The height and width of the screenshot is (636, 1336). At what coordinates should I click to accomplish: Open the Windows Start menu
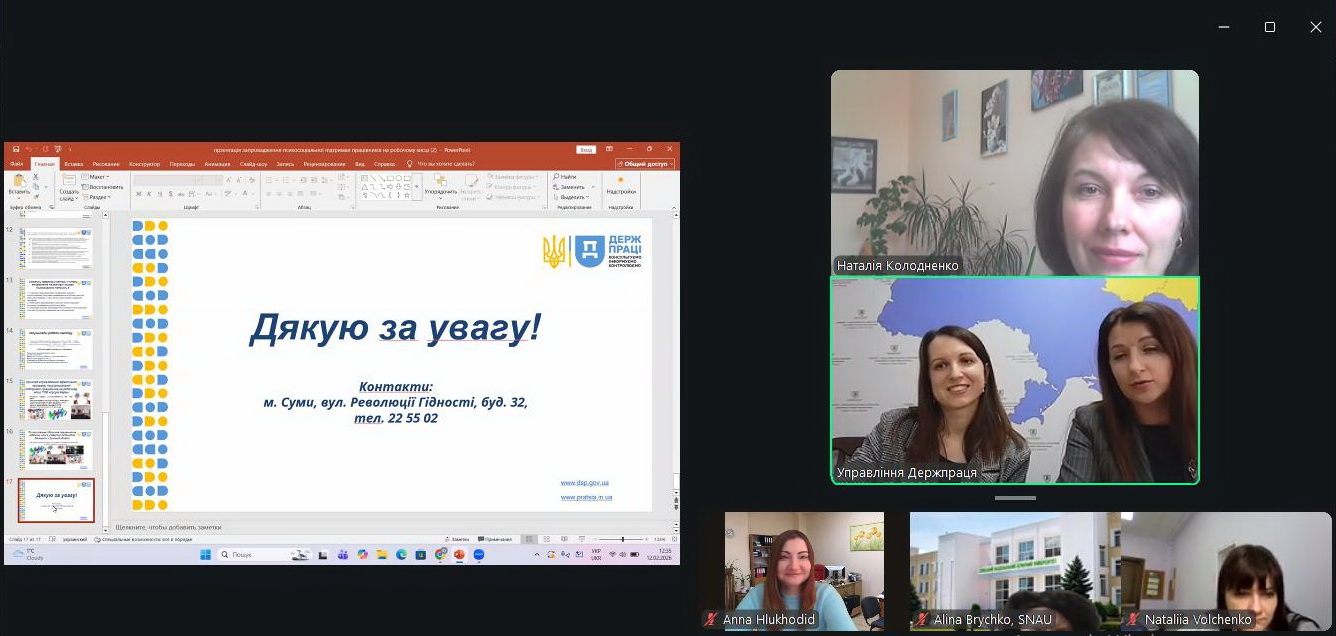206,554
